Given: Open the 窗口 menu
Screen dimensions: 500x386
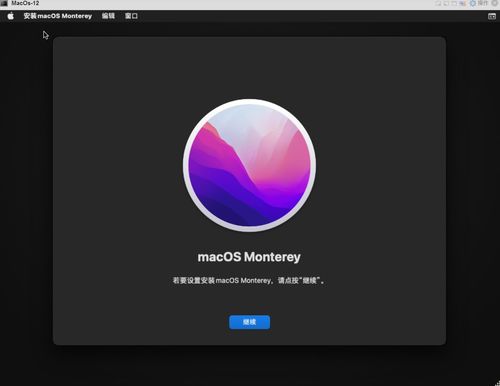Looking at the screenshot, I should click(x=131, y=16).
